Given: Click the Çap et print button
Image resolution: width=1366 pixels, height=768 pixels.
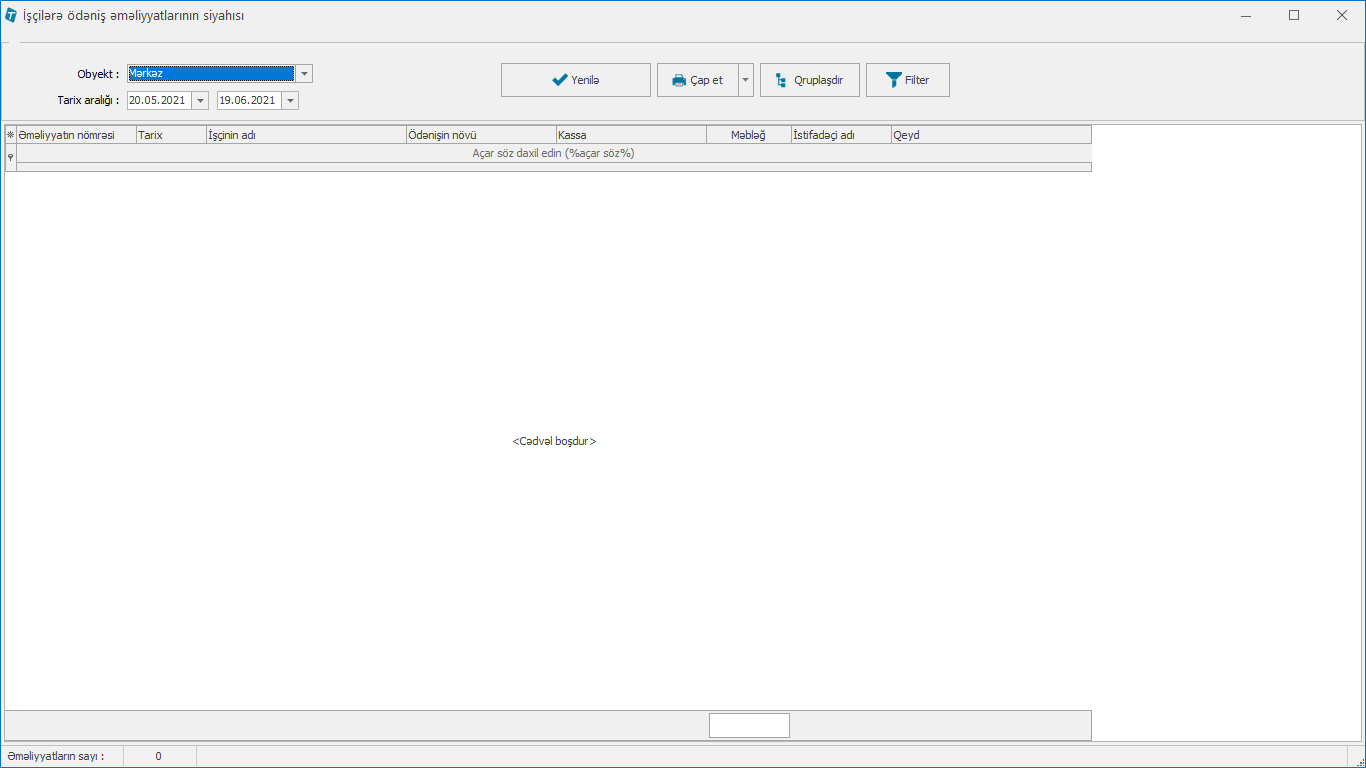Looking at the screenshot, I should (x=697, y=80).
